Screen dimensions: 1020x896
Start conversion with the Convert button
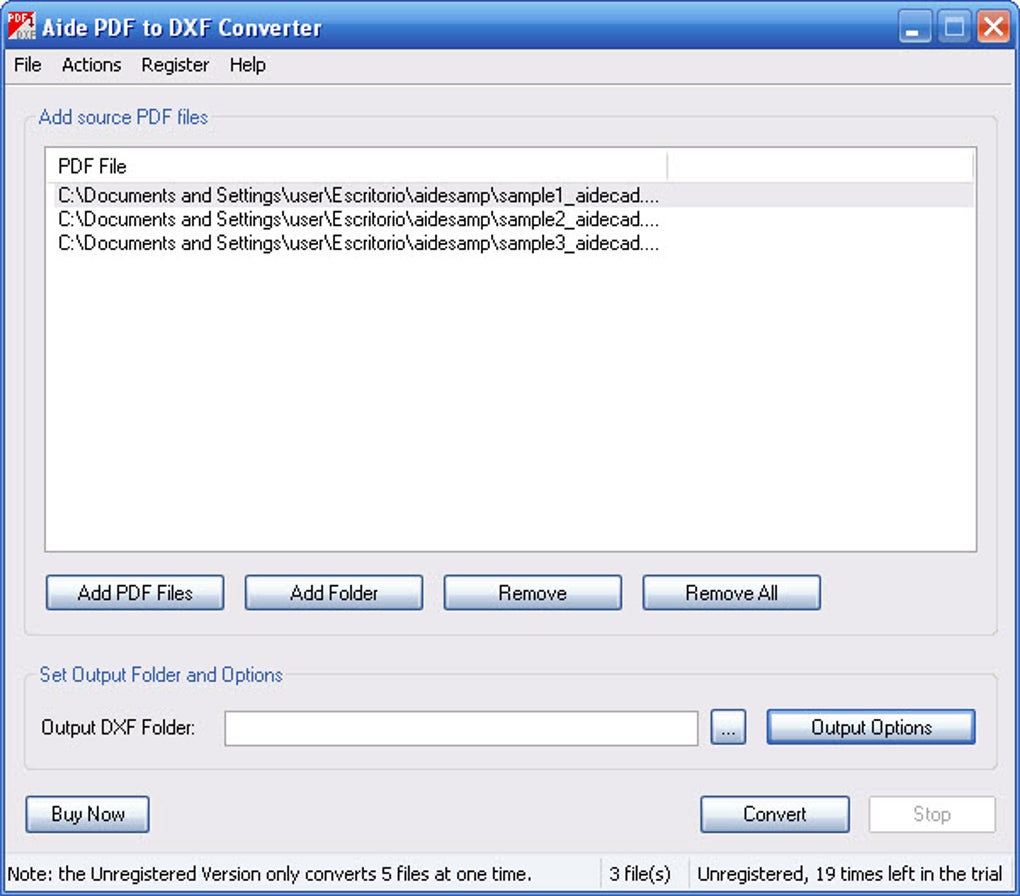point(775,814)
